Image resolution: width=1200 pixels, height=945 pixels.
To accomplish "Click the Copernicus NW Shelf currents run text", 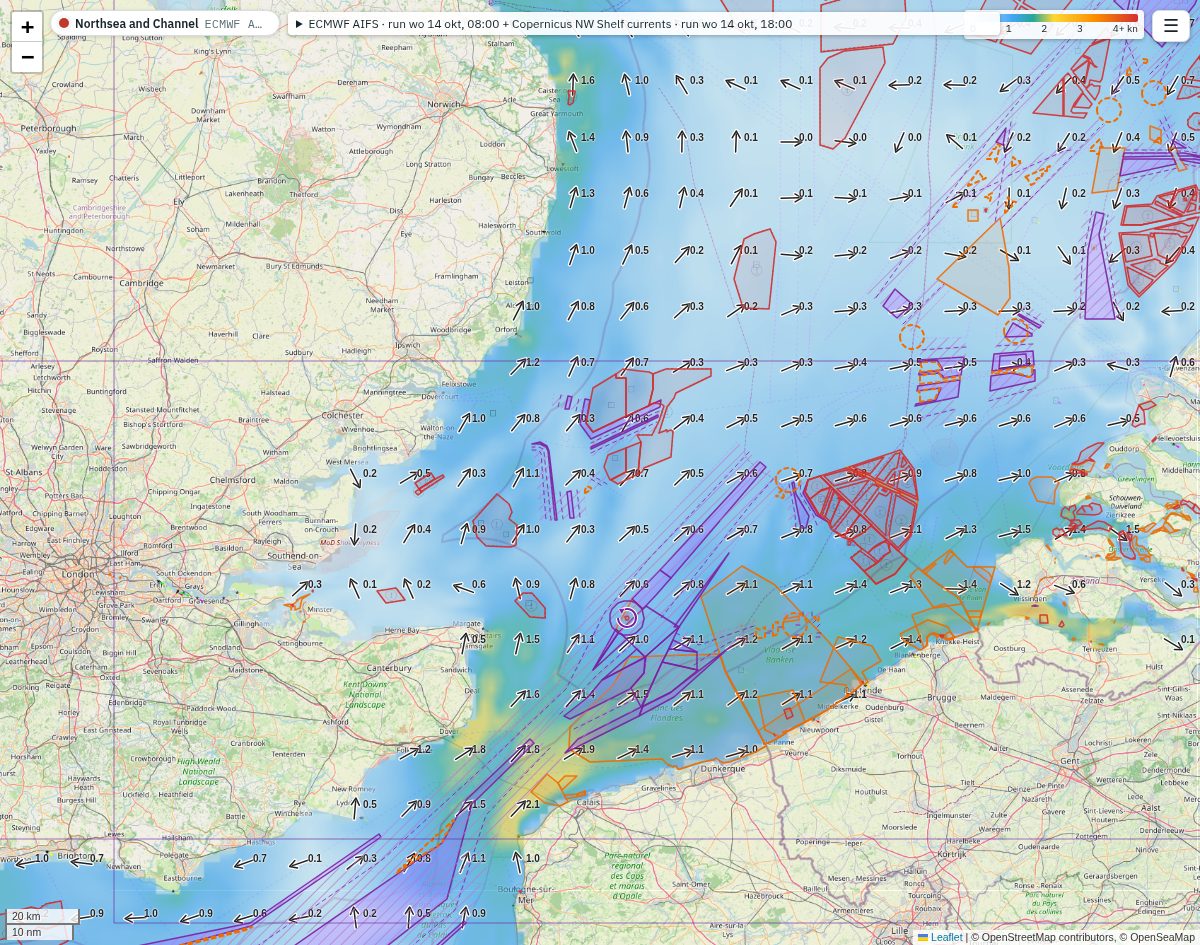I will 653,24.
